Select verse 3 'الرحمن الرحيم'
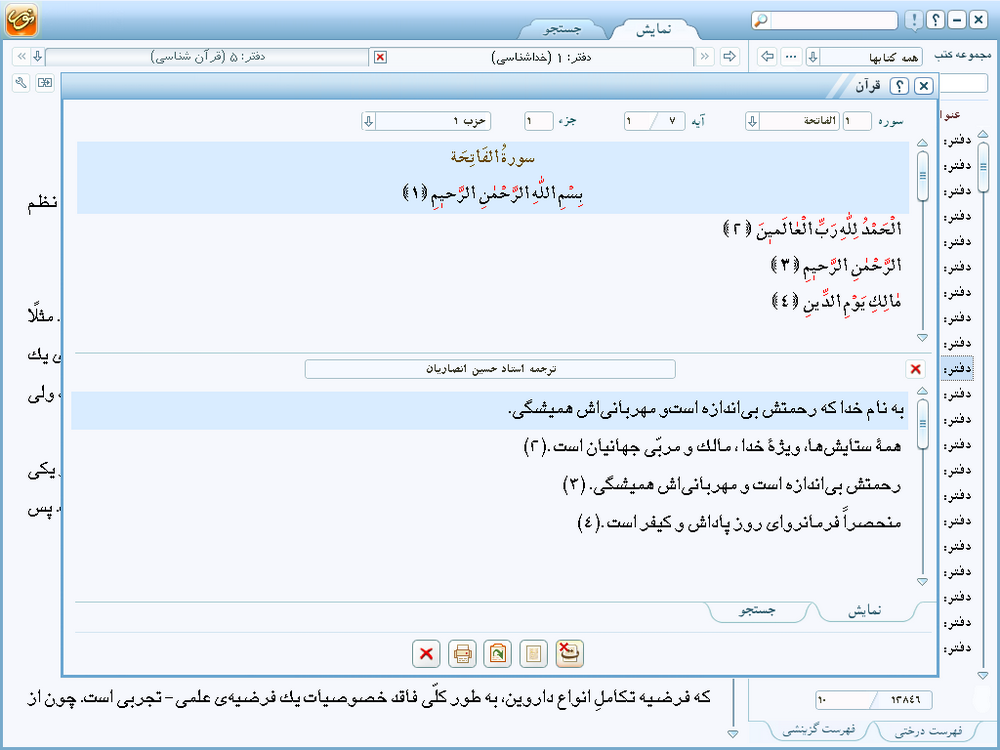Screen dimensions: 1000x750 point(837,265)
